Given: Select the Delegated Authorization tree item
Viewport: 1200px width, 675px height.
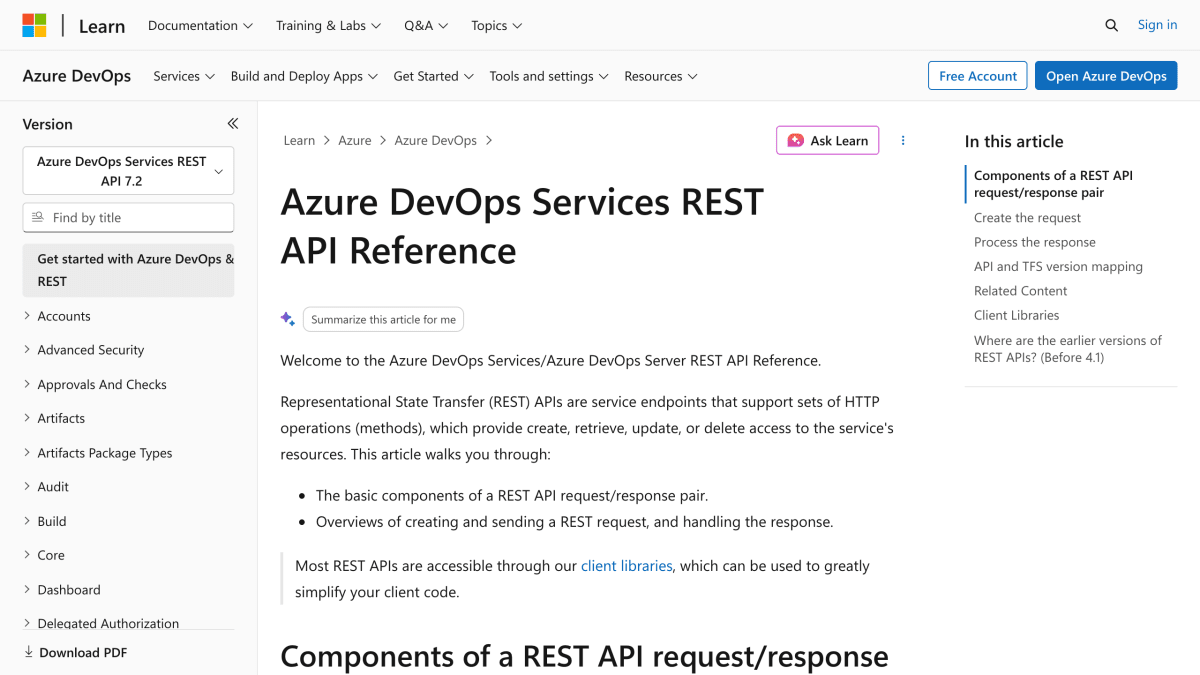Looking at the screenshot, I should [108, 623].
